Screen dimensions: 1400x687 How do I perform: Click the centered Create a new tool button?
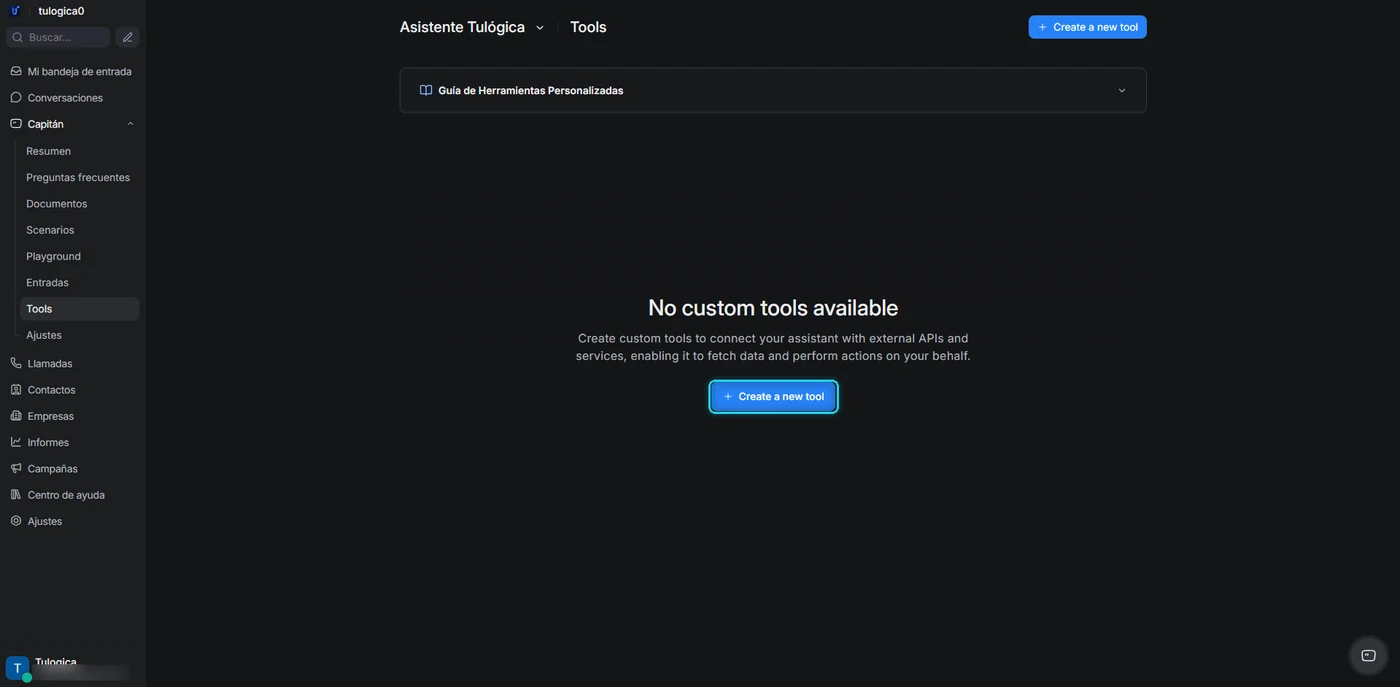click(x=773, y=397)
